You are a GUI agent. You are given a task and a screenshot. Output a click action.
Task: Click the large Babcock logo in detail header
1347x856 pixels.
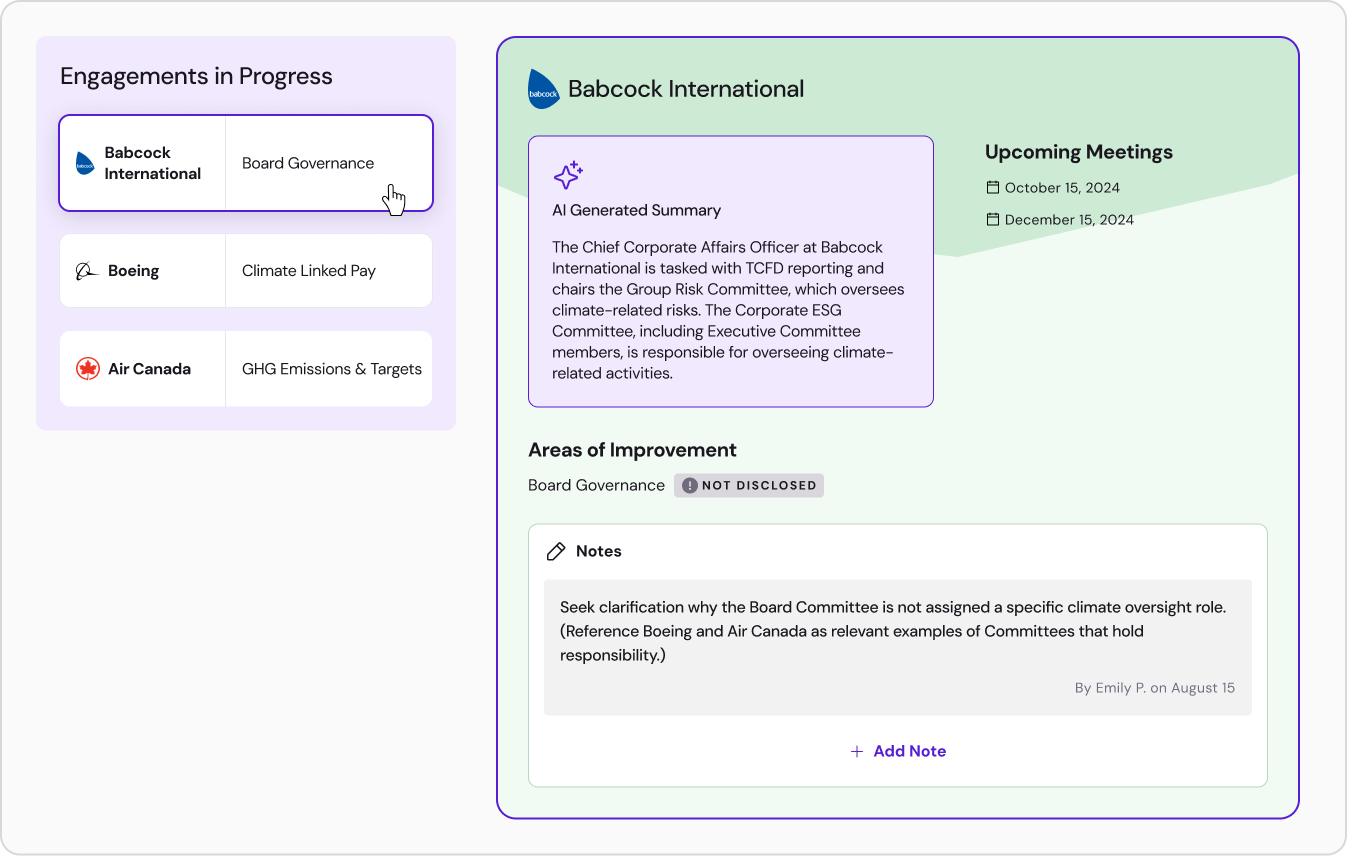[x=544, y=89]
